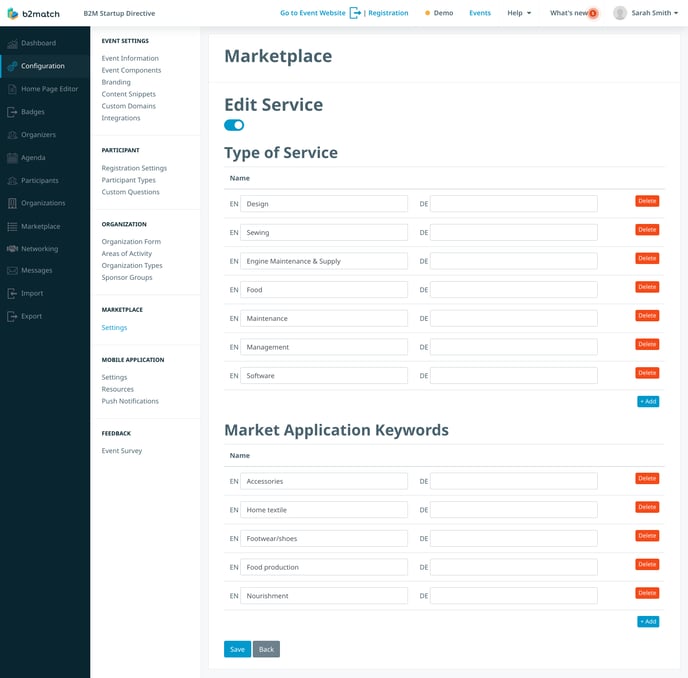Click the Save button
Image resolution: width=688 pixels, height=678 pixels.
tap(237, 649)
